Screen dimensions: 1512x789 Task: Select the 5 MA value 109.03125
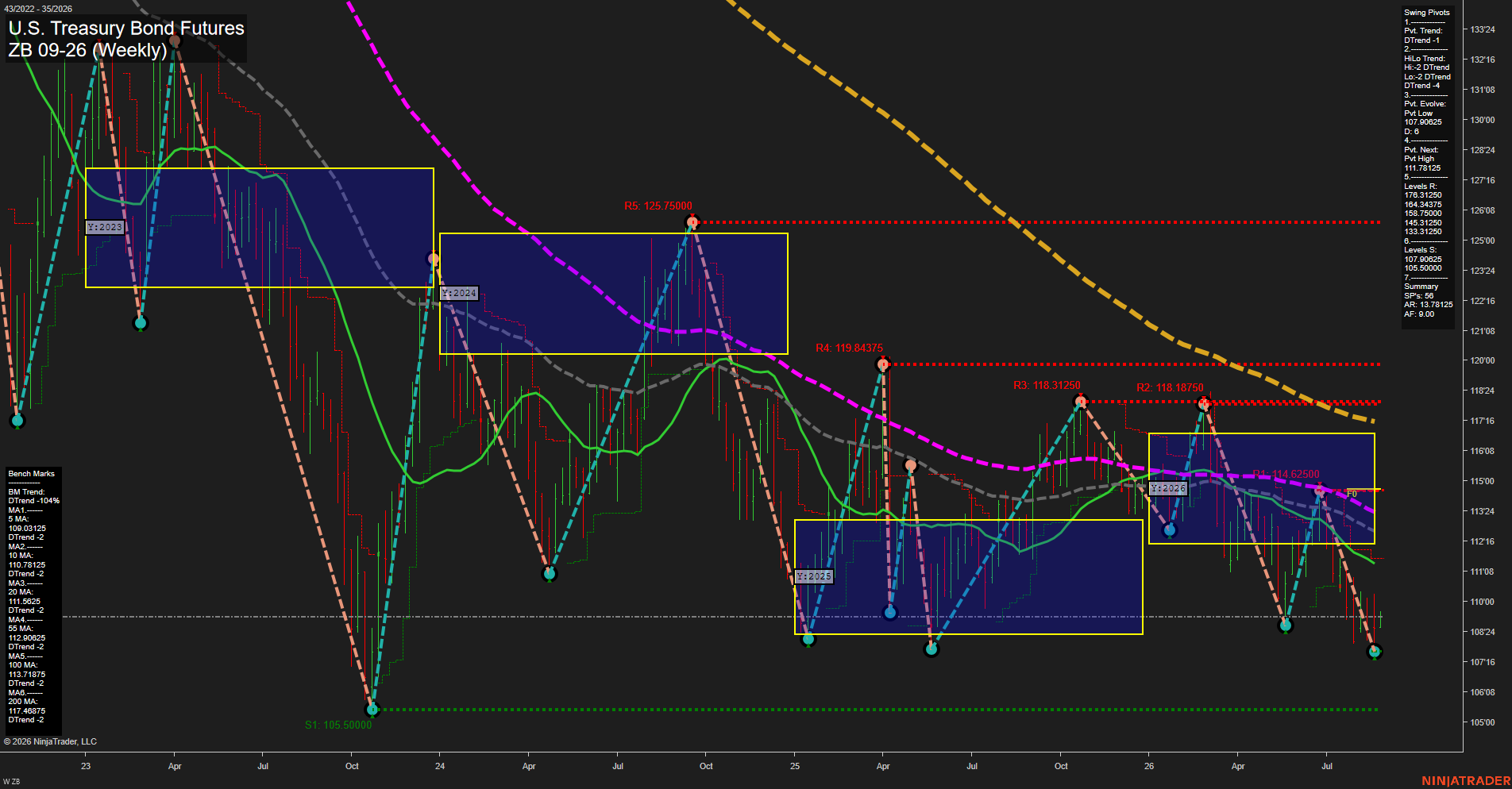(x=27, y=528)
